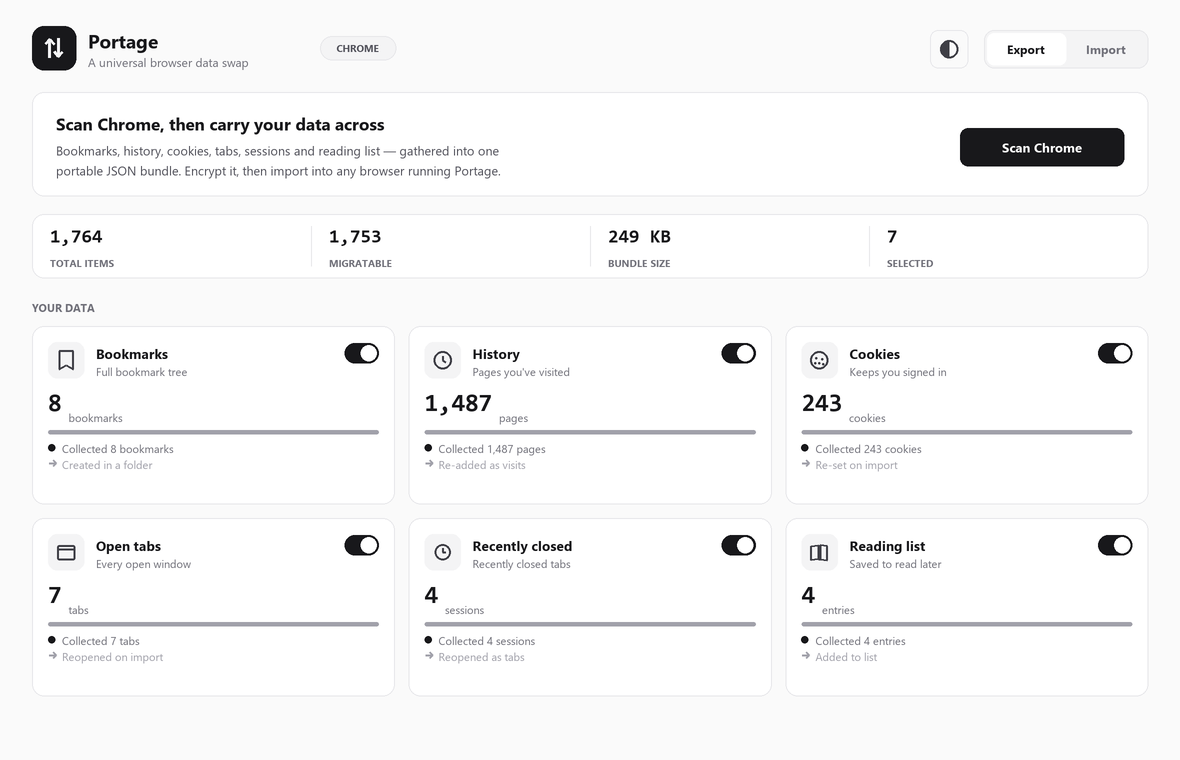Click 'Keeps you signed in' subtitle

click(x=898, y=372)
